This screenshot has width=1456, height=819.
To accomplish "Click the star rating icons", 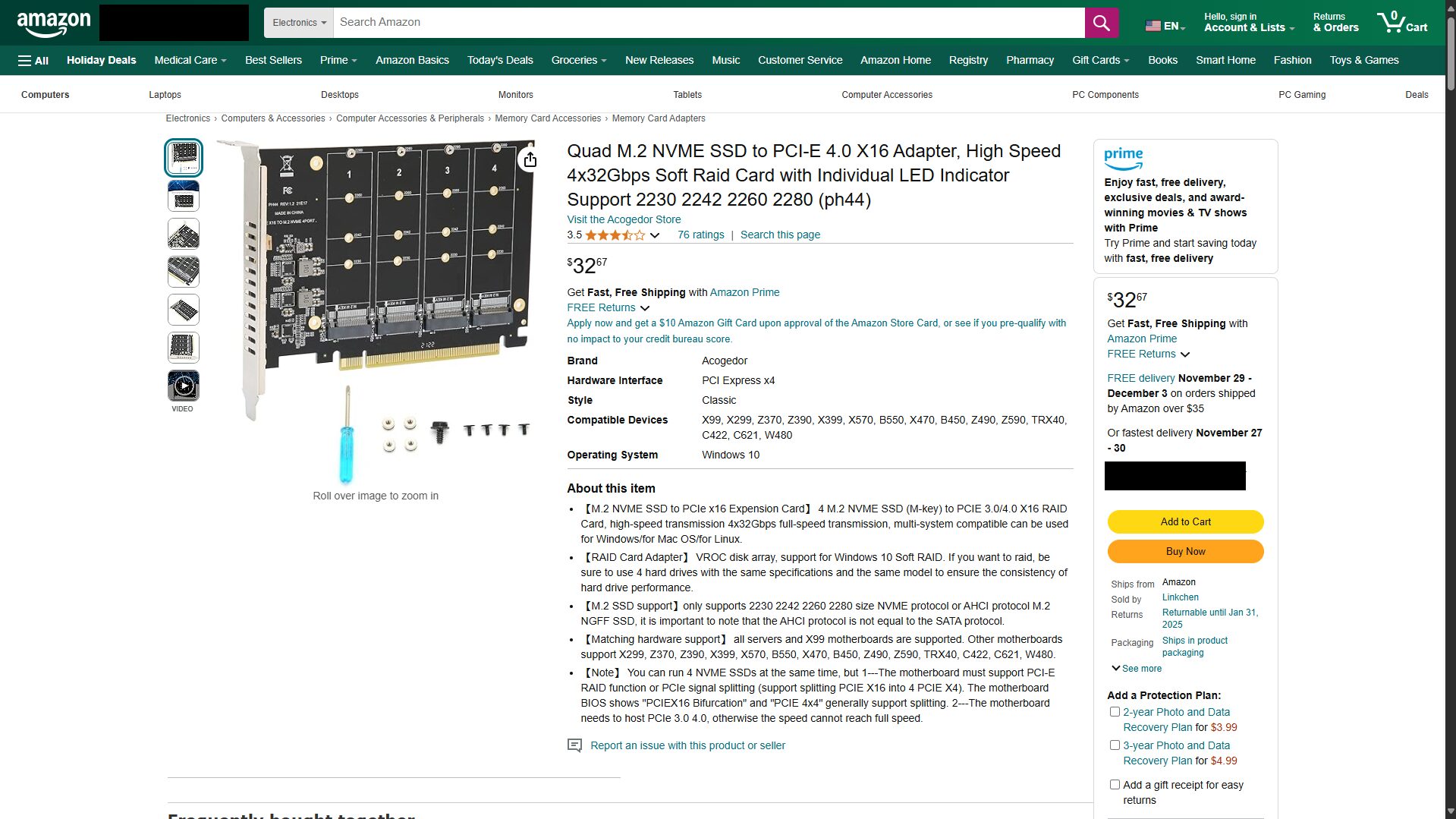I will click(x=615, y=235).
